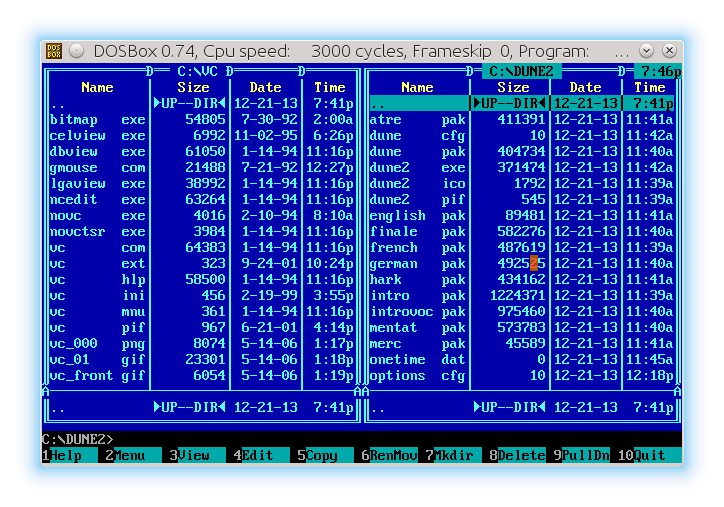
Task: Click the left panel Time column header
Action: point(329,87)
